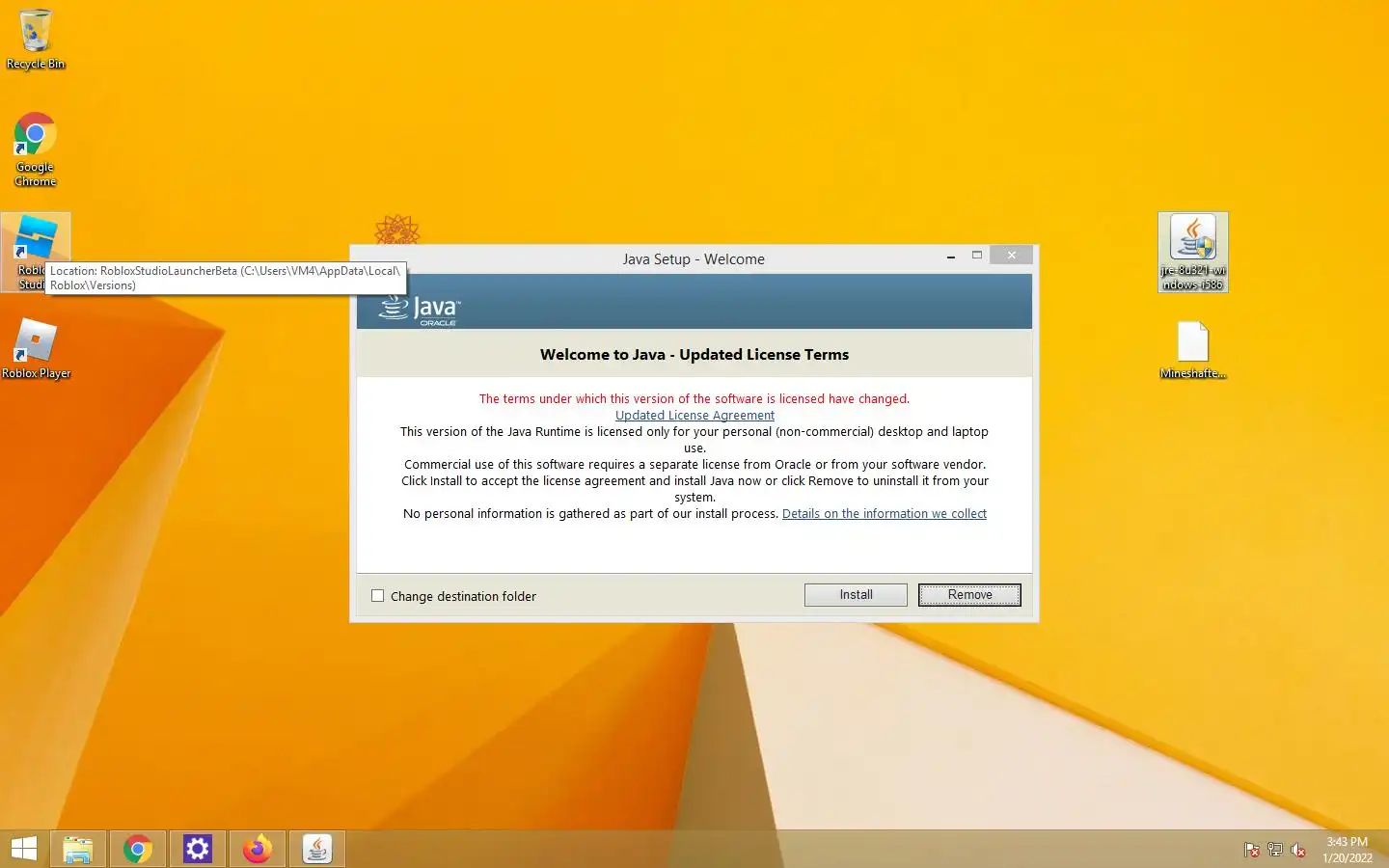Select the Google Chrome desktop shortcut
This screenshot has width=1389, height=868.
point(36,149)
